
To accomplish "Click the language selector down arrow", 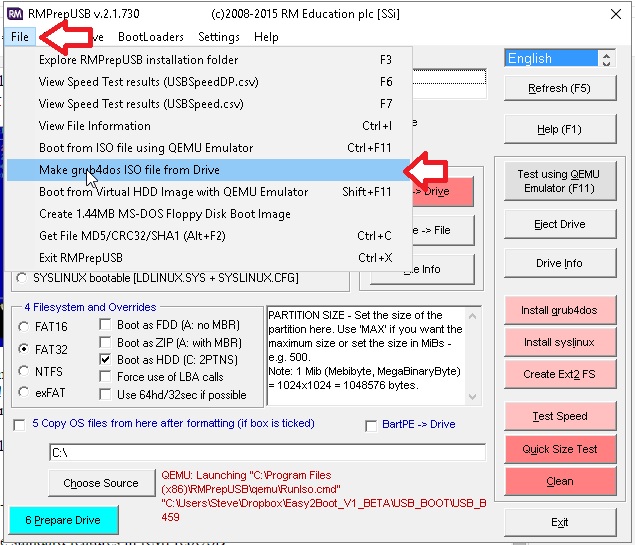I will (x=606, y=63).
